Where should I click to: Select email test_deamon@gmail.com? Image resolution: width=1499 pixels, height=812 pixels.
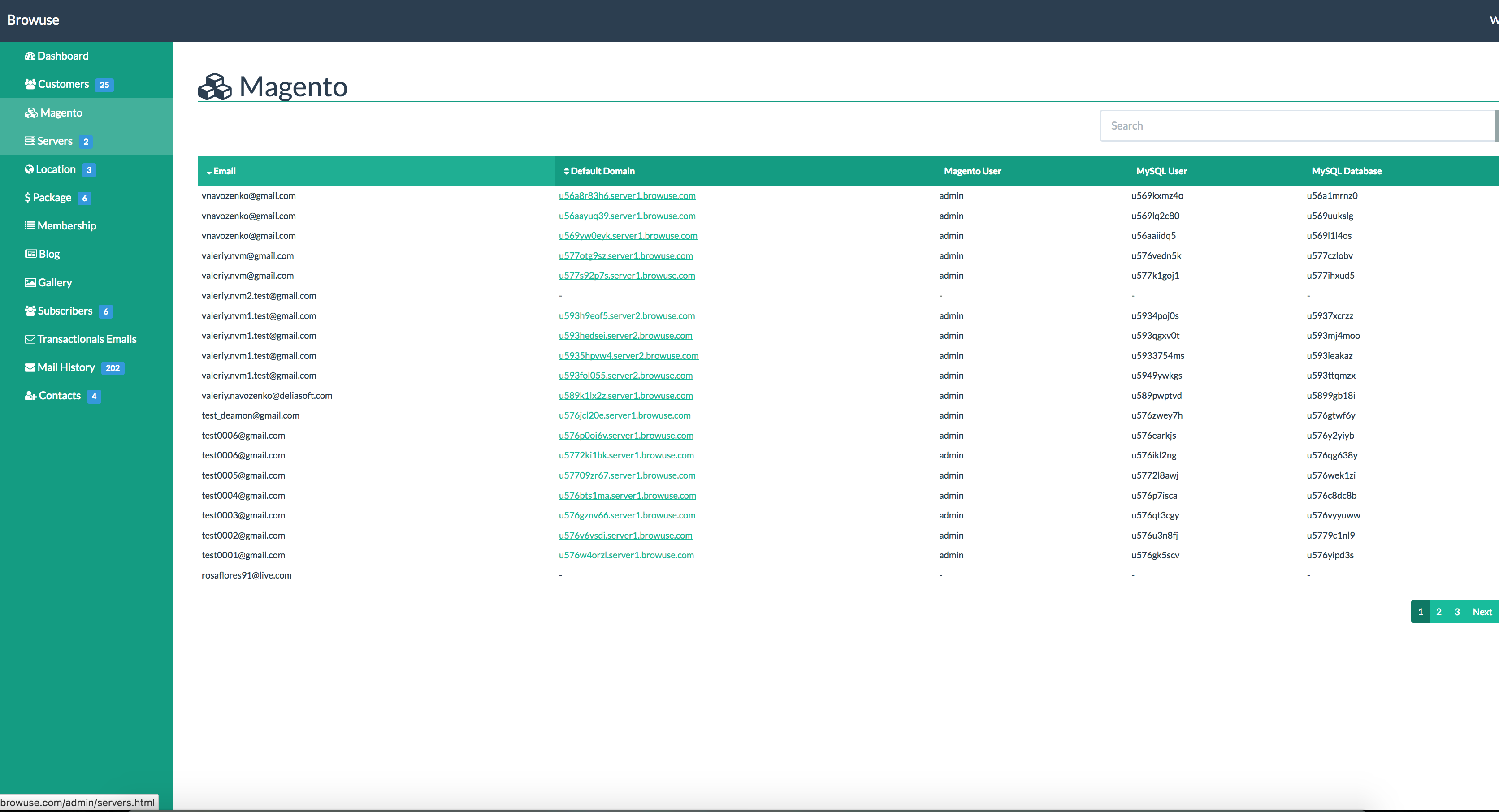coord(250,415)
